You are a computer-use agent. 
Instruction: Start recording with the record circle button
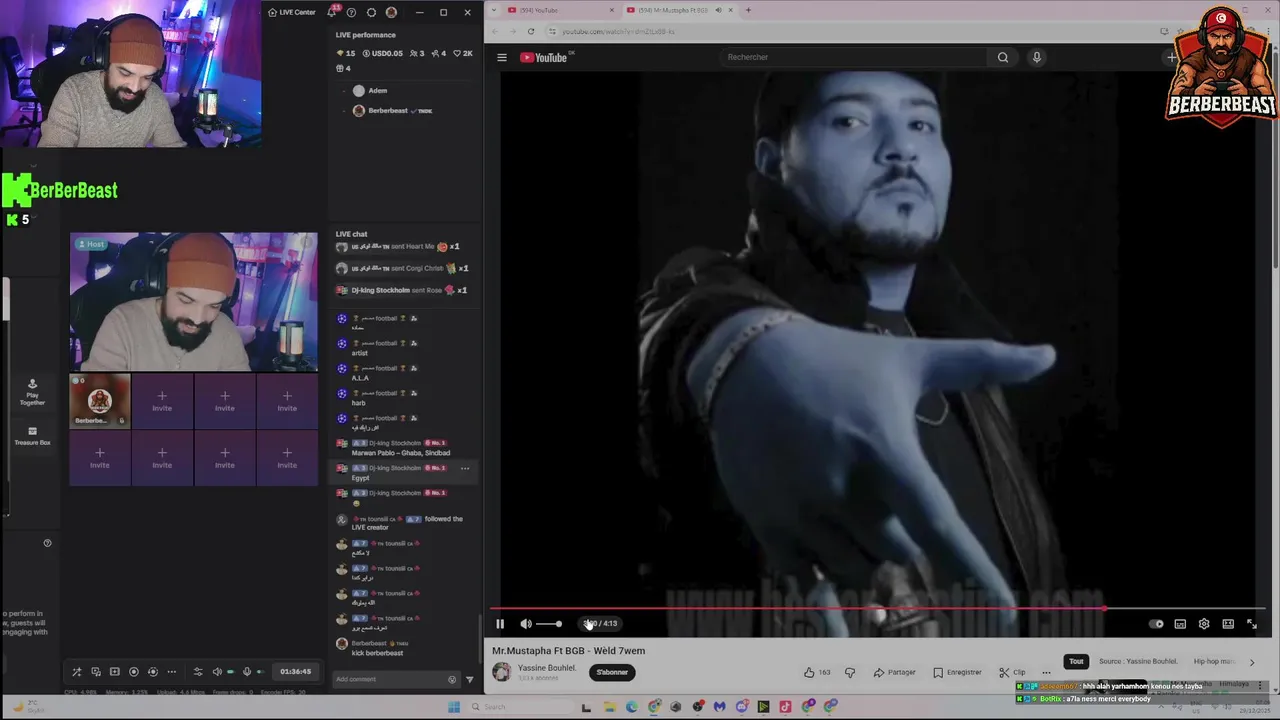point(133,672)
